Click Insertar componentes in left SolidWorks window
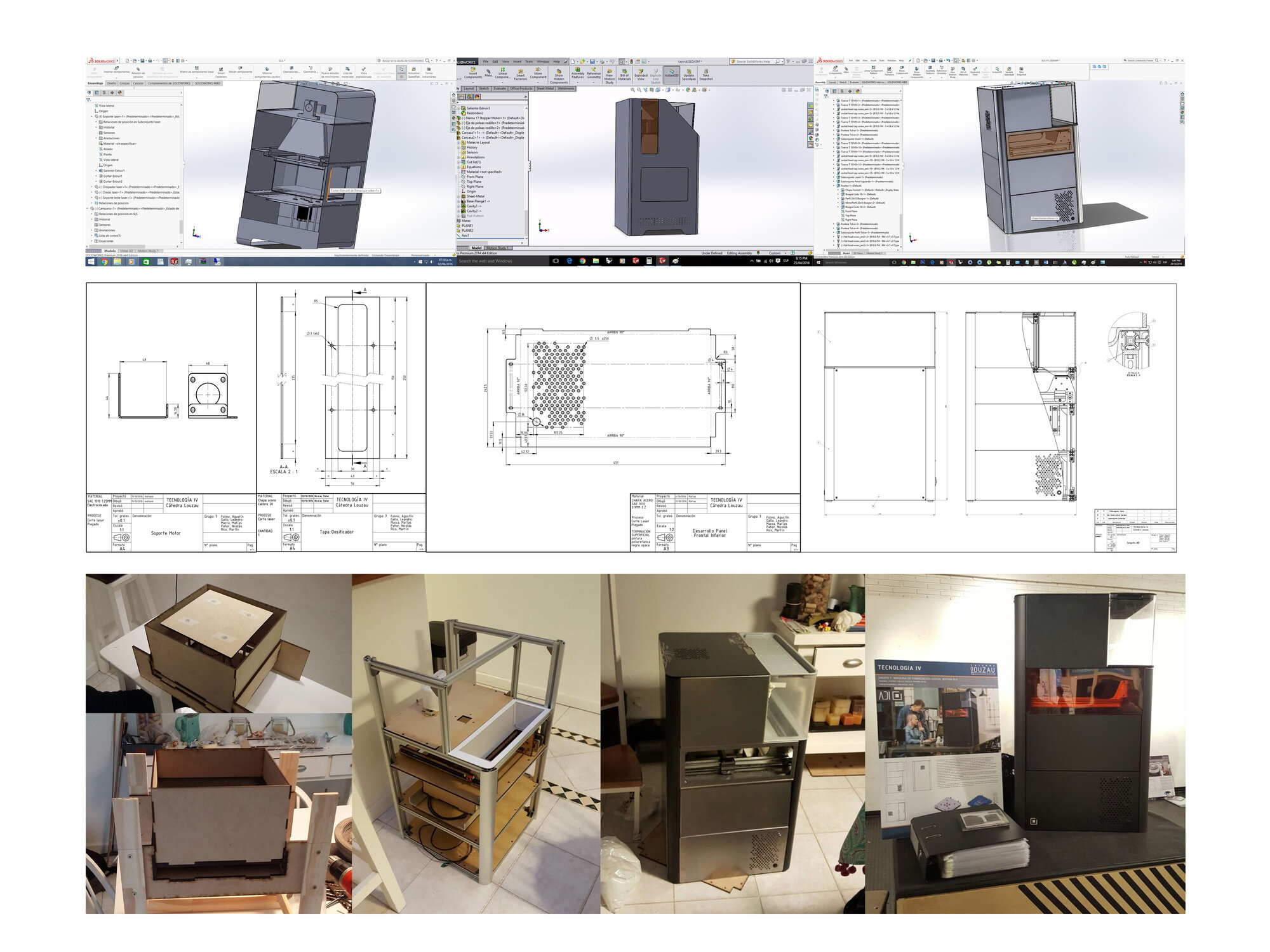 117,70
